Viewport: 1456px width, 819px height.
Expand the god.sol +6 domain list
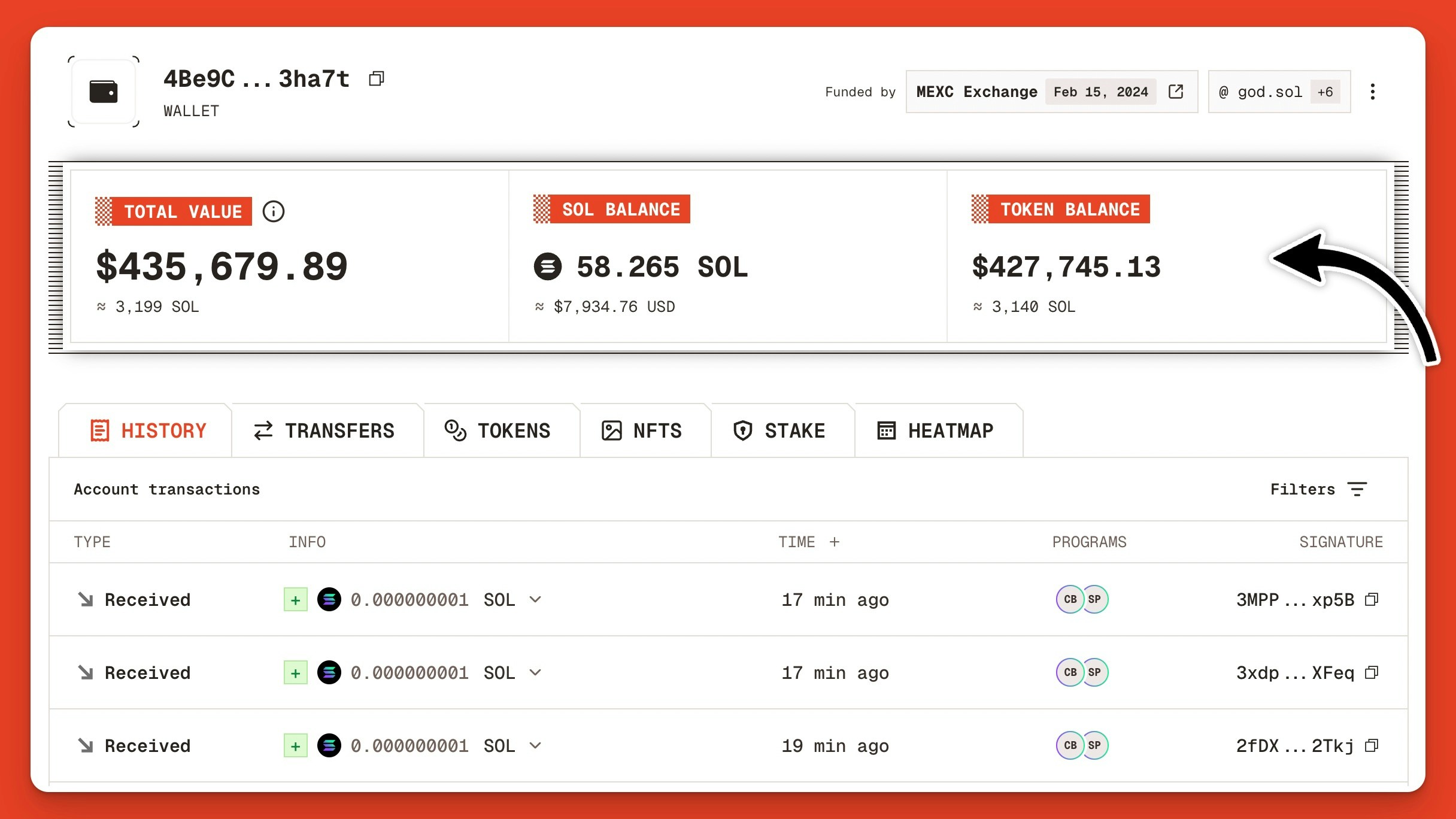[1325, 92]
